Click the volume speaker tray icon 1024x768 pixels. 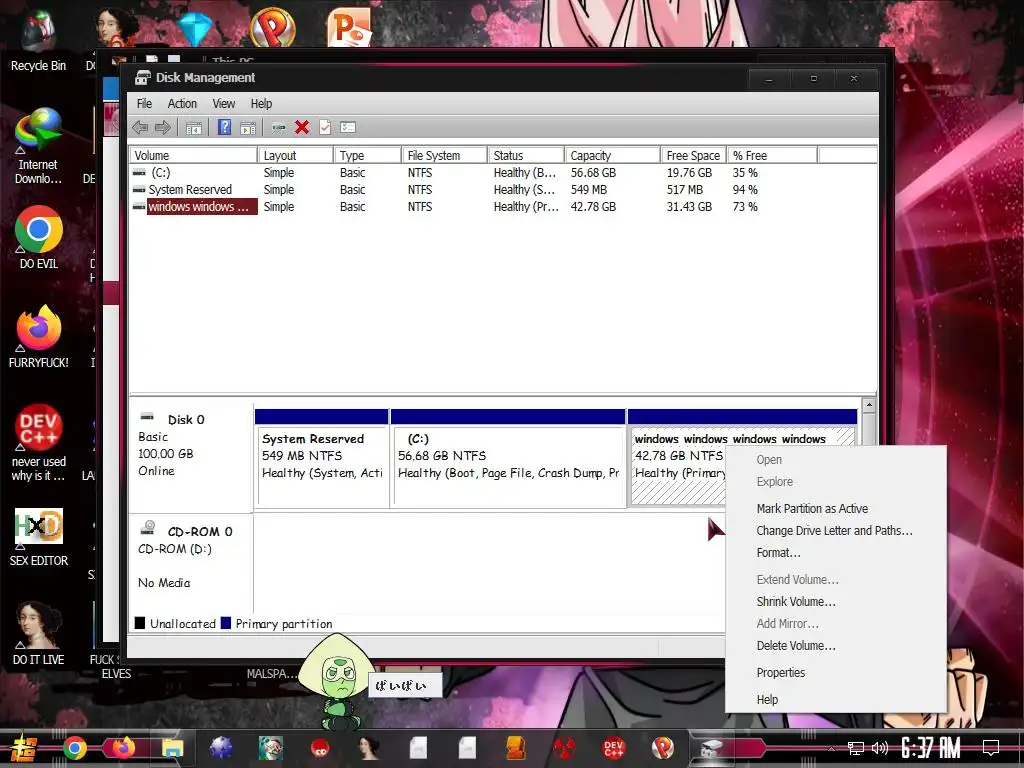880,748
